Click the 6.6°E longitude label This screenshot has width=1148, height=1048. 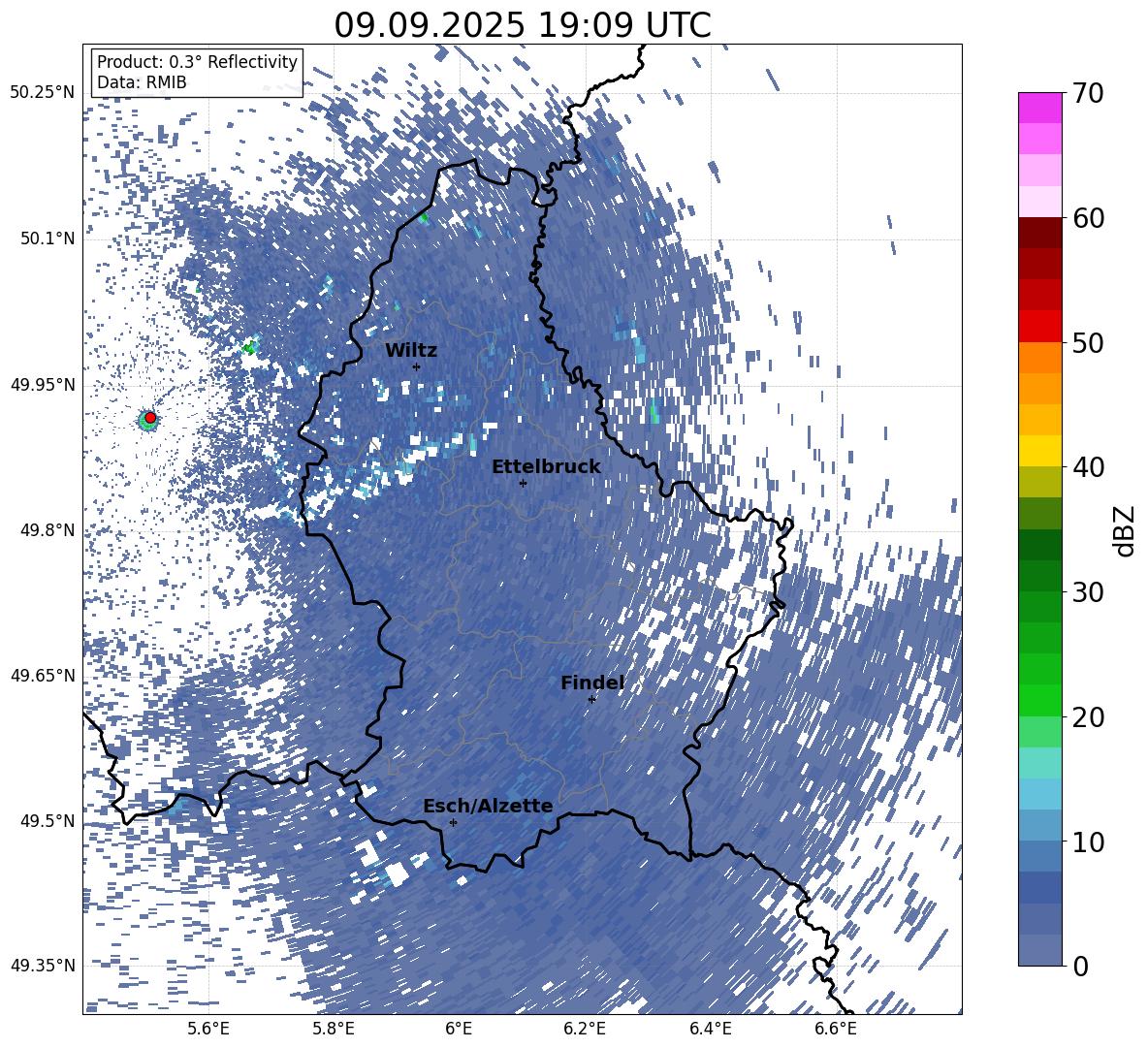[836, 1030]
